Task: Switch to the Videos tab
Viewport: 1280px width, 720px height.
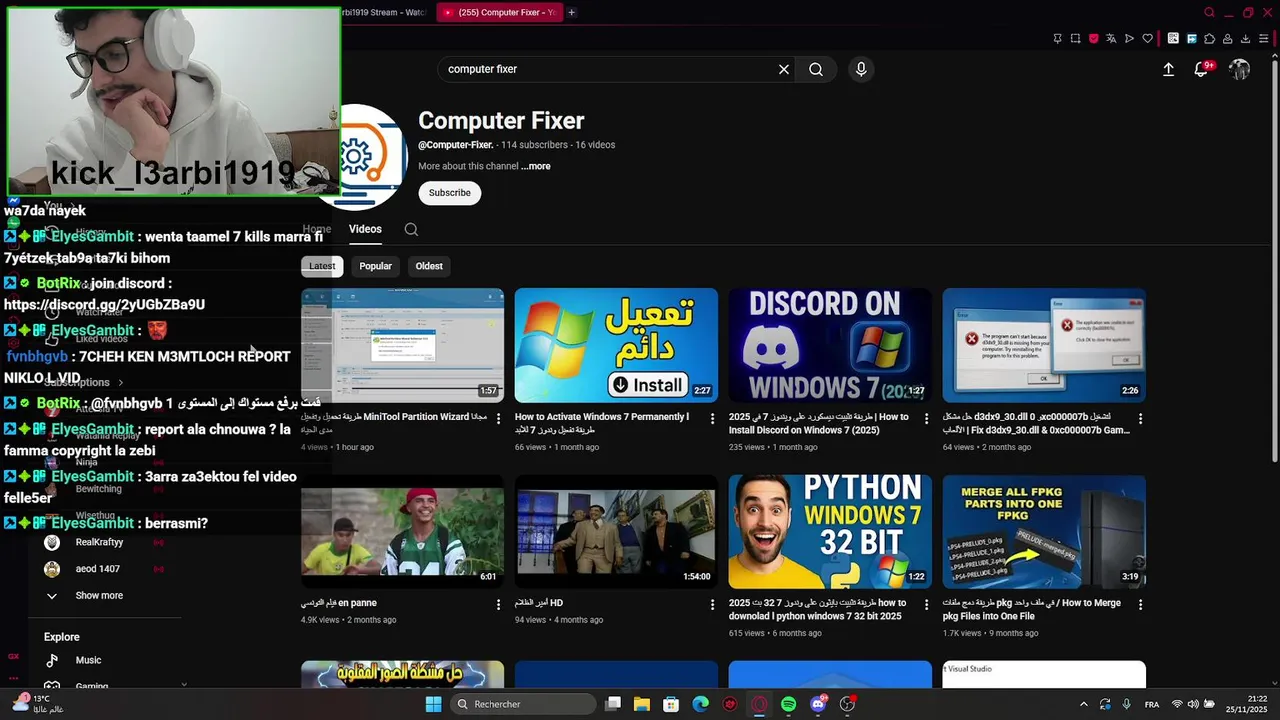Action: 365,229
